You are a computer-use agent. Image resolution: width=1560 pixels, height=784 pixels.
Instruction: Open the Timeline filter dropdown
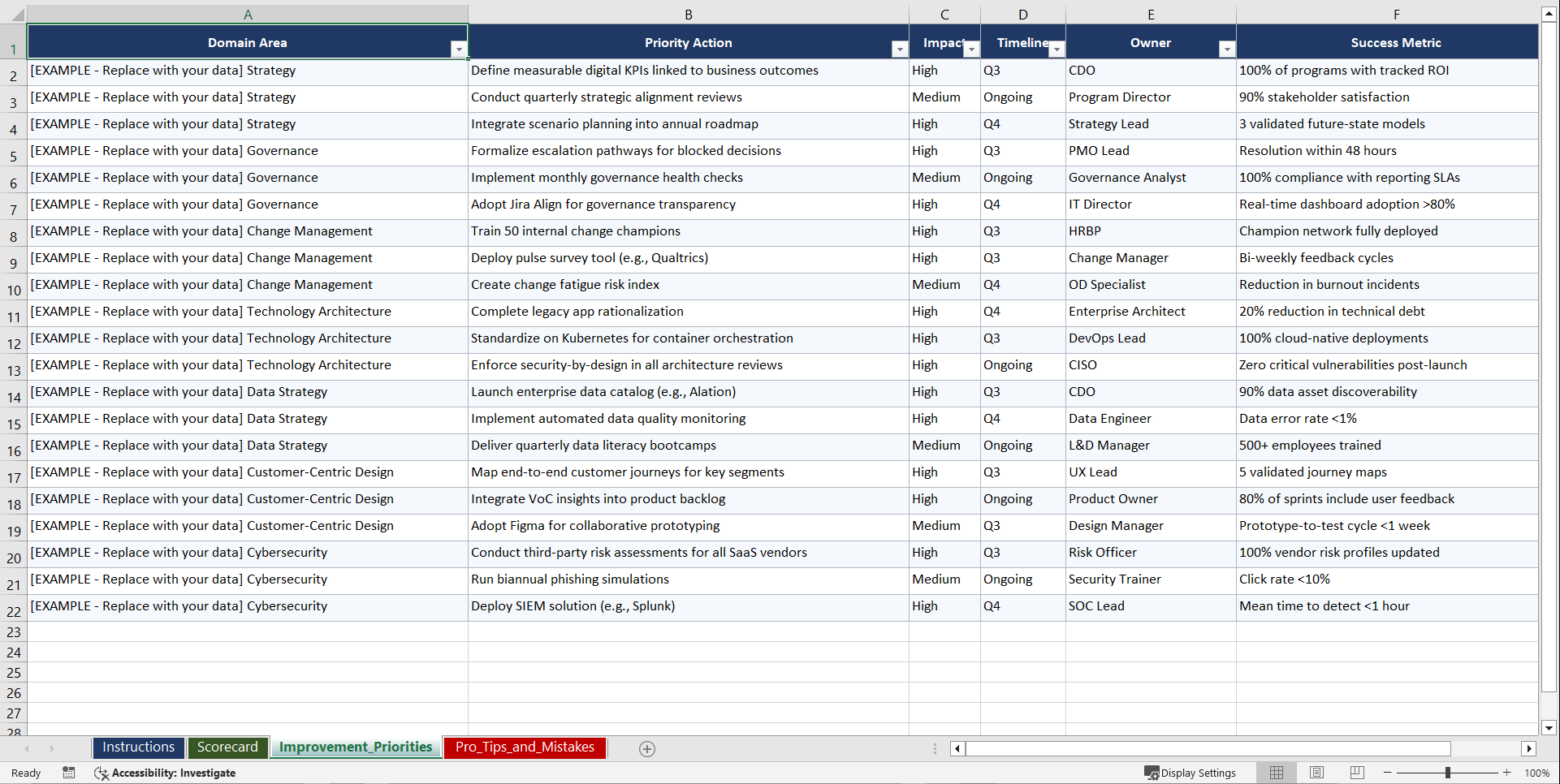point(1057,50)
